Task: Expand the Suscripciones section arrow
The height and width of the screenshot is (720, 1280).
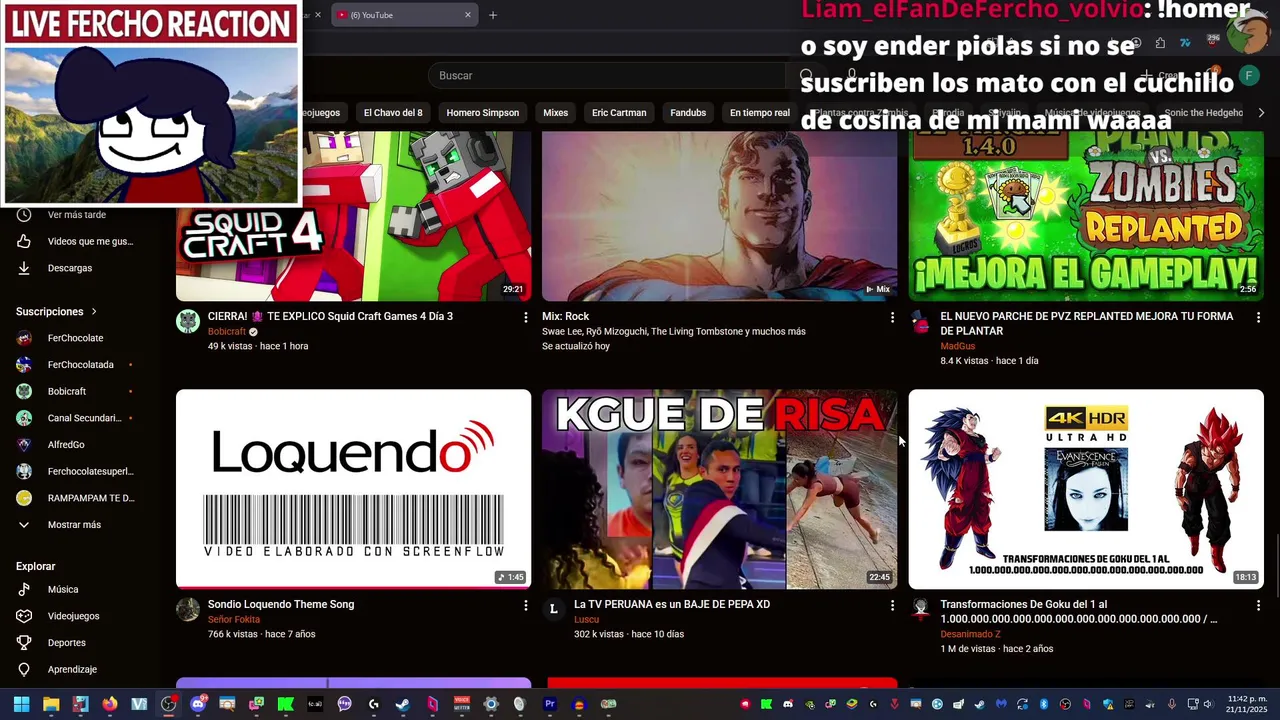Action: [x=94, y=312]
